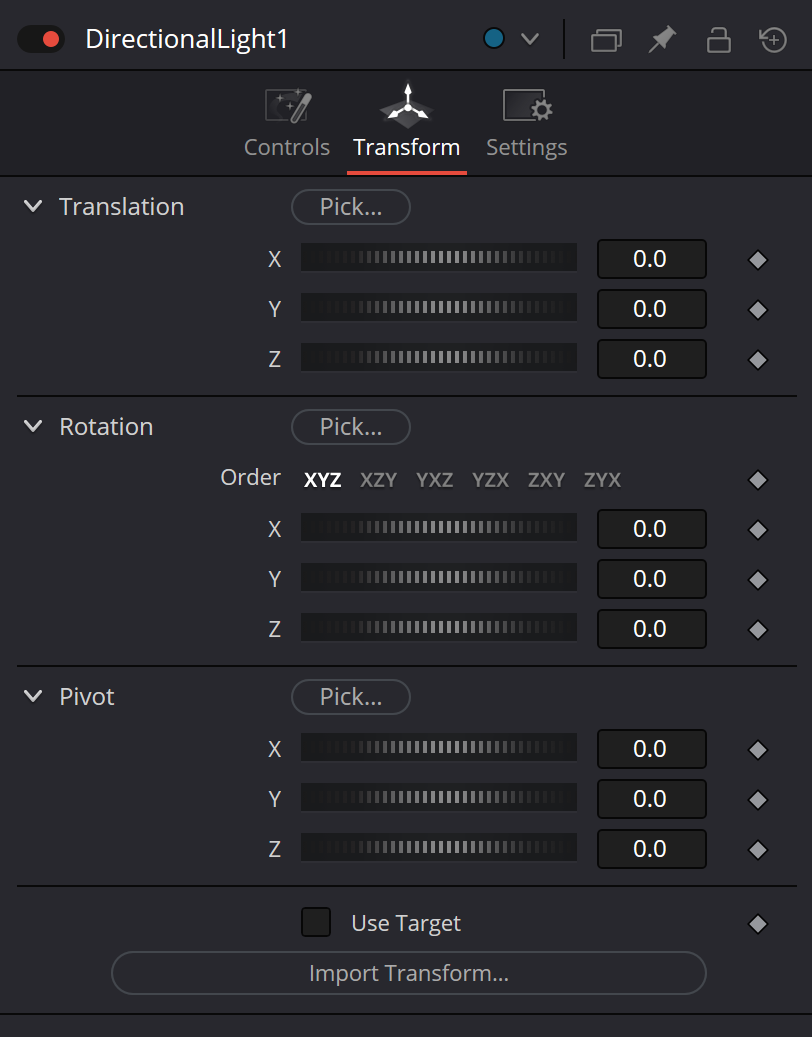Click the Rotation X slider

pyautogui.click(x=439, y=527)
